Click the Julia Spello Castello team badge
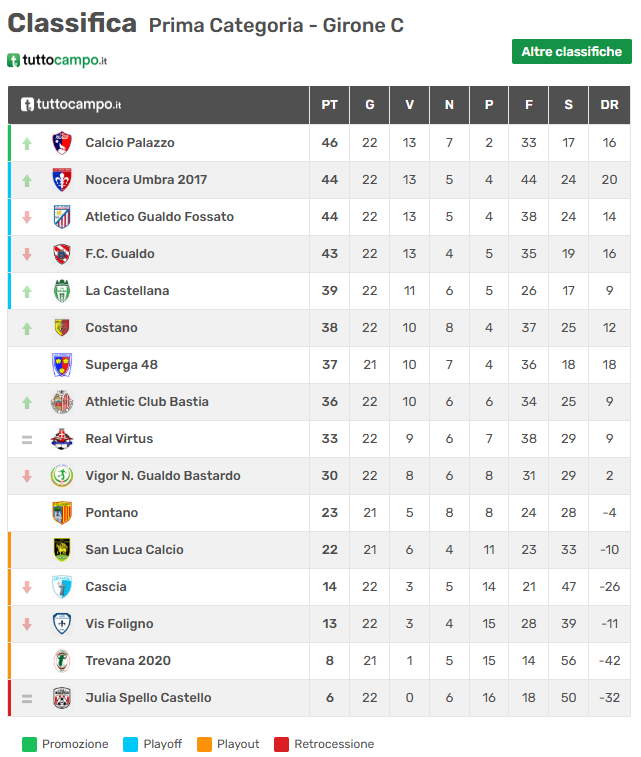This screenshot has width=641, height=757. click(x=62, y=698)
